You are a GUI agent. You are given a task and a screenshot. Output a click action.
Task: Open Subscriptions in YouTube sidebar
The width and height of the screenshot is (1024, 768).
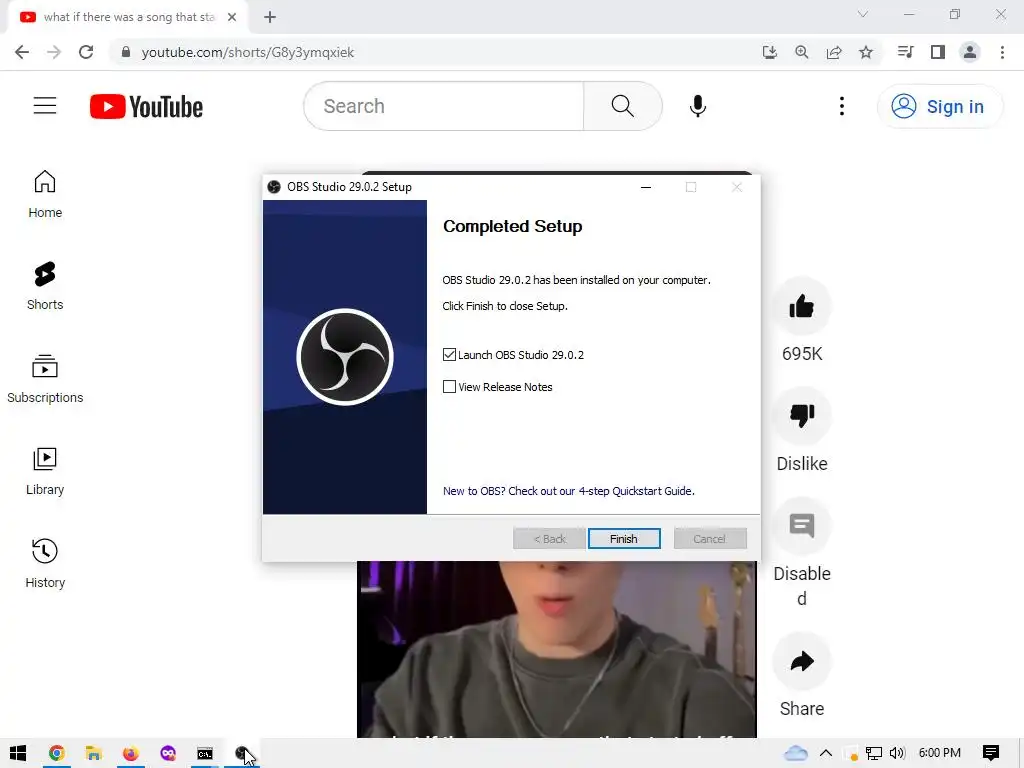click(x=45, y=379)
